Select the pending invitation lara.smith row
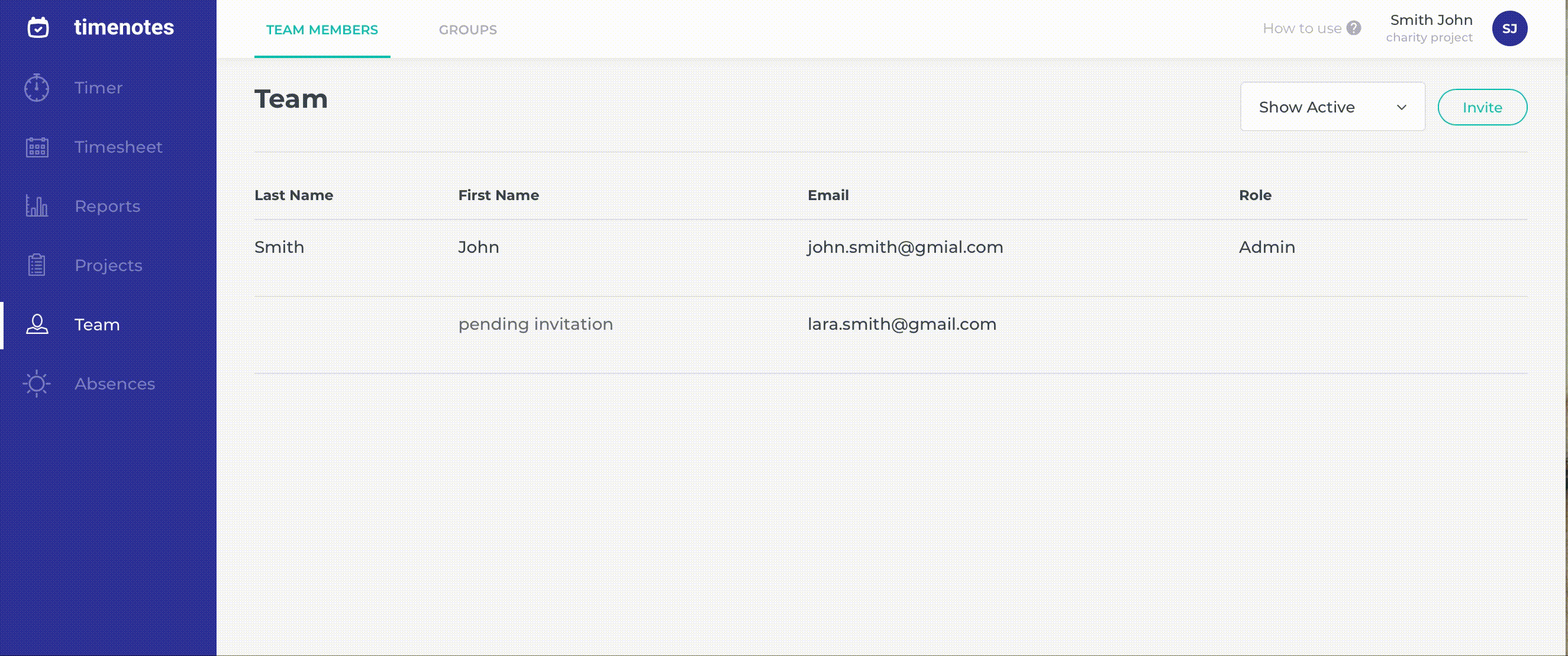Screen dimensions: 1568x656 (901, 324)
